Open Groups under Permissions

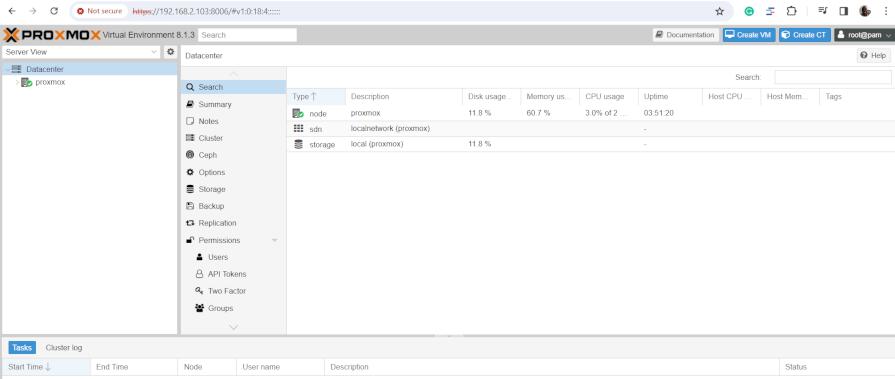233,308
